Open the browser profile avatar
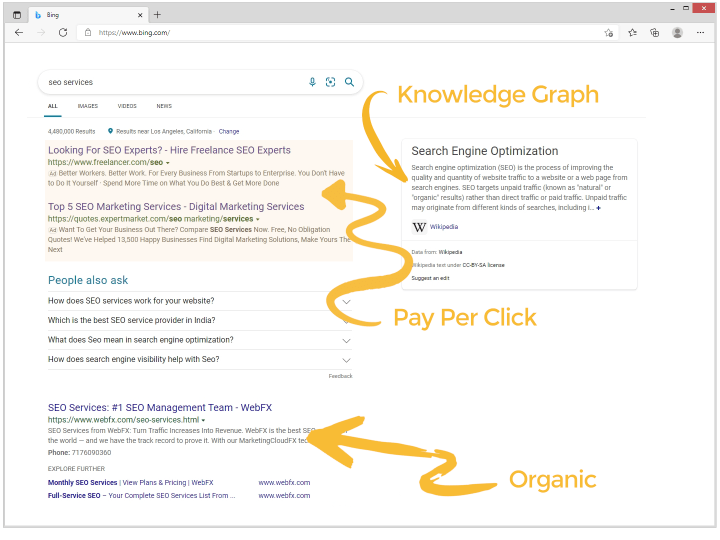 tap(677, 33)
